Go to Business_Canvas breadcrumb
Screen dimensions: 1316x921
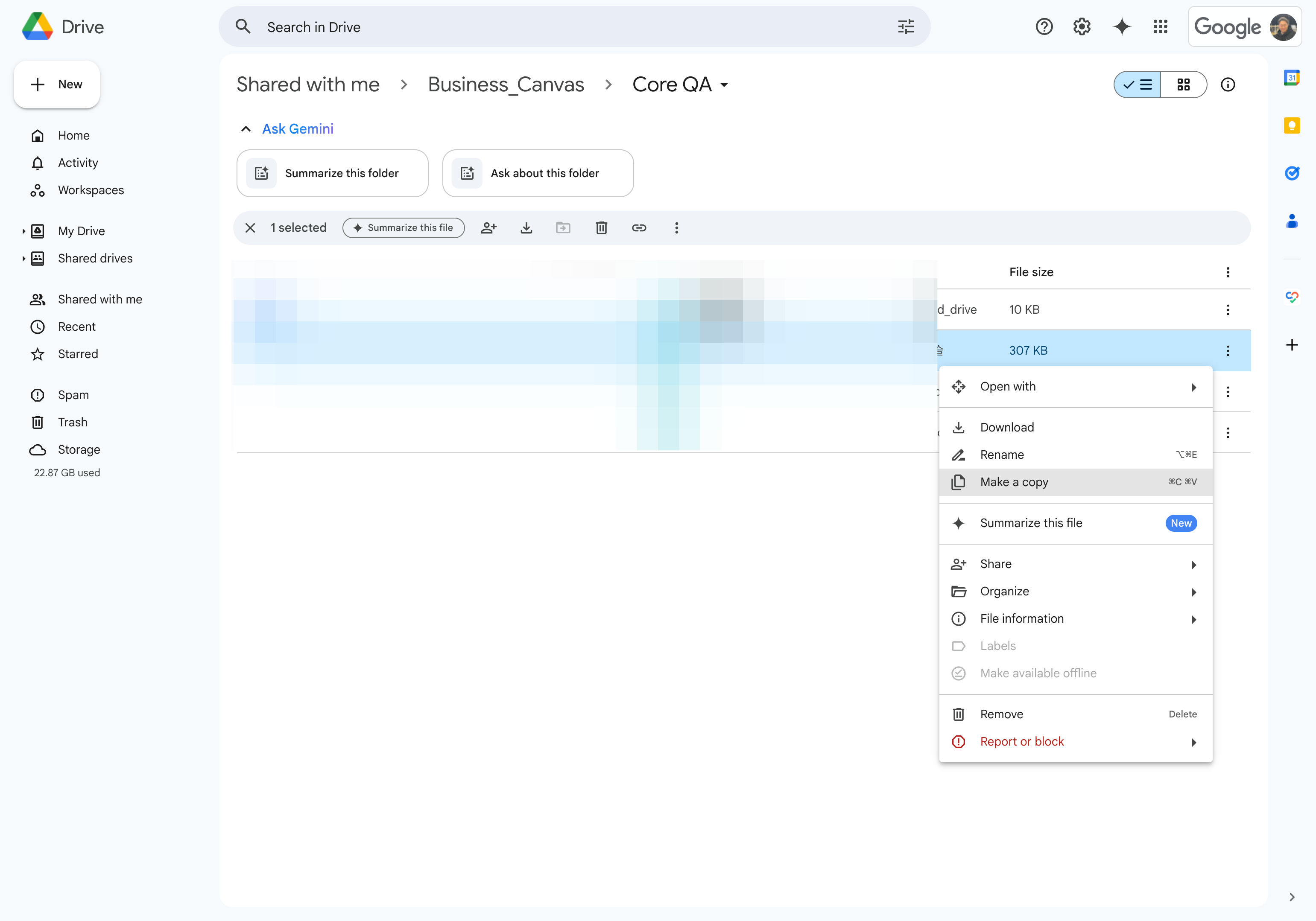pyautogui.click(x=506, y=85)
